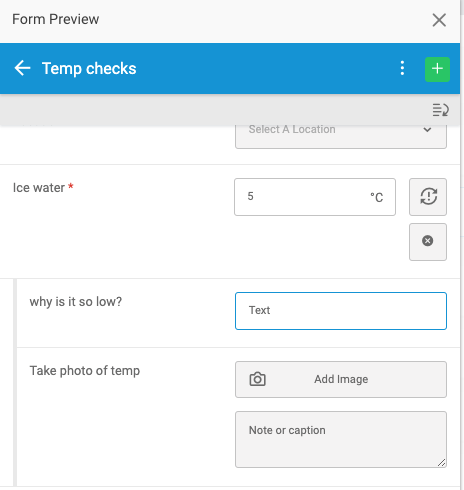The height and width of the screenshot is (490, 464).
Task: Click the 'why is it so low?' label
Action: (76, 302)
